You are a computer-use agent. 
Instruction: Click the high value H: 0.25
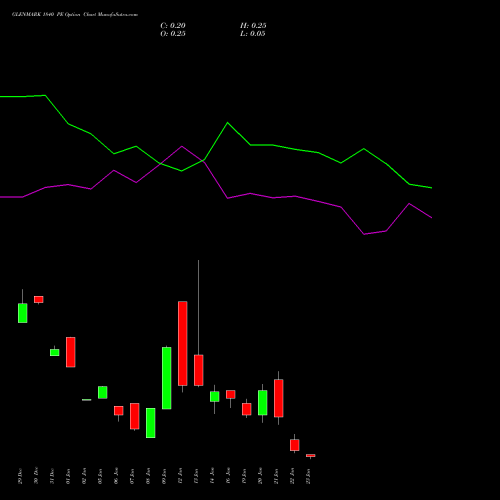coord(253,26)
